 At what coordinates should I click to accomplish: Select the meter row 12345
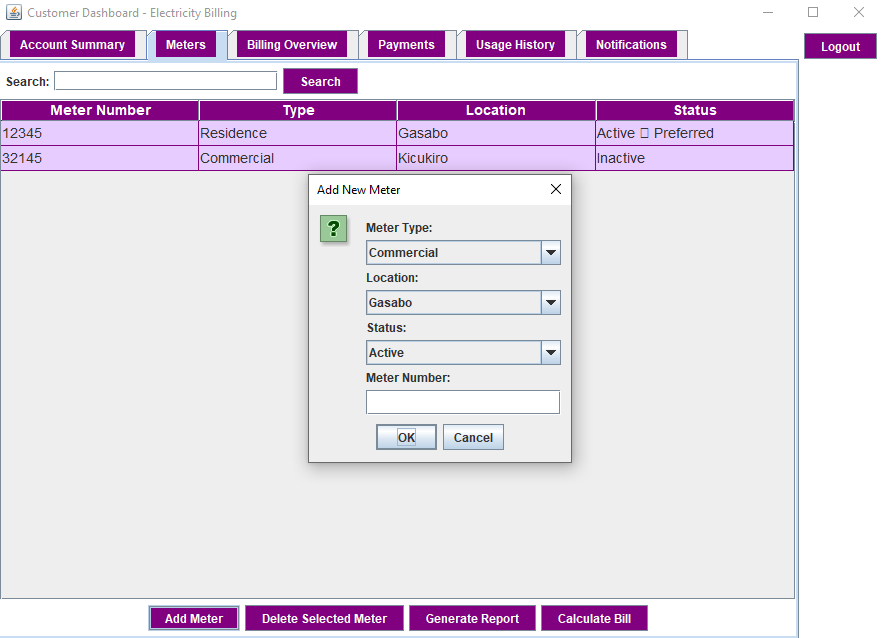click(x=397, y=133)
